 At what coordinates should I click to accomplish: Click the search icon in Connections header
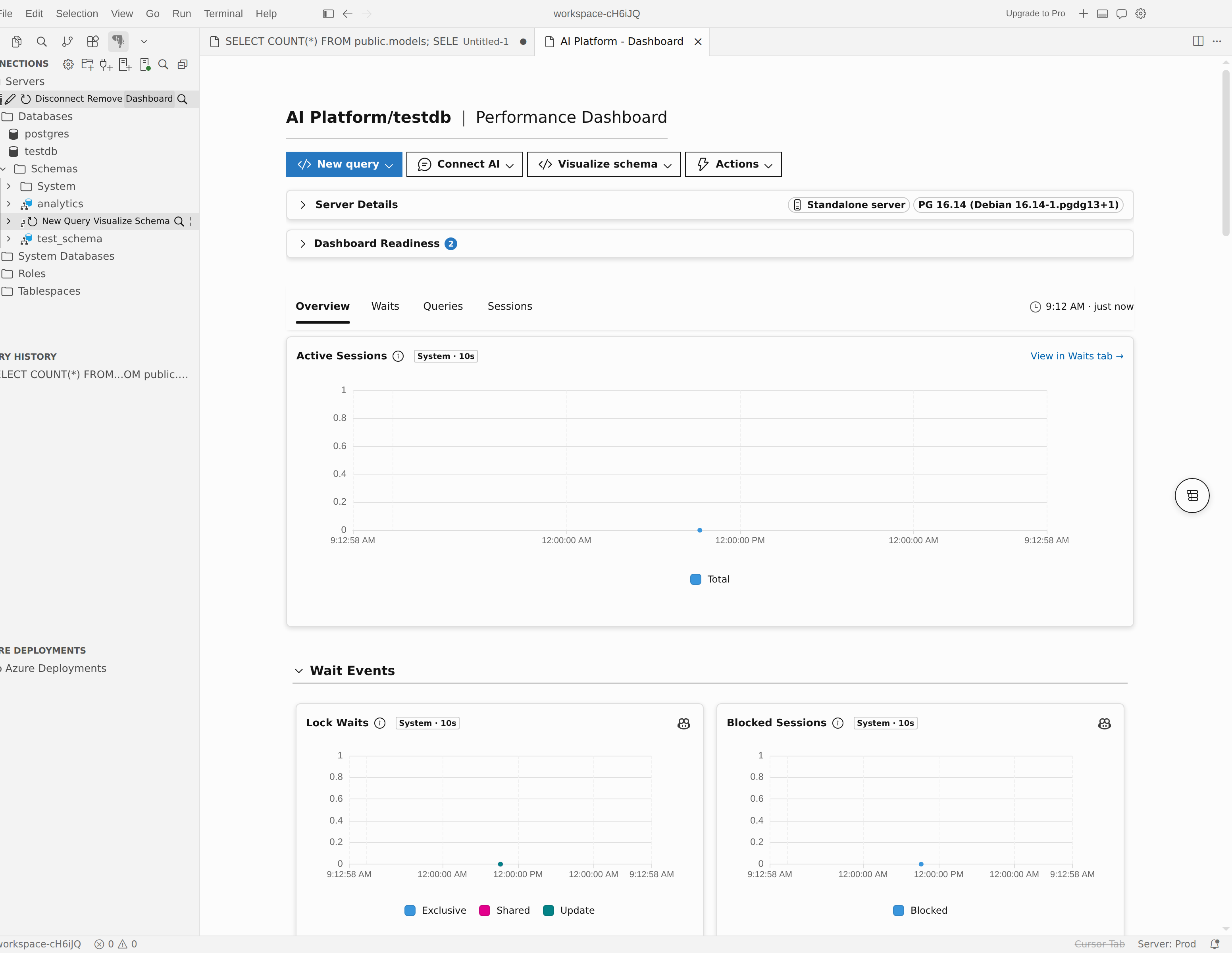coord(164,64)
